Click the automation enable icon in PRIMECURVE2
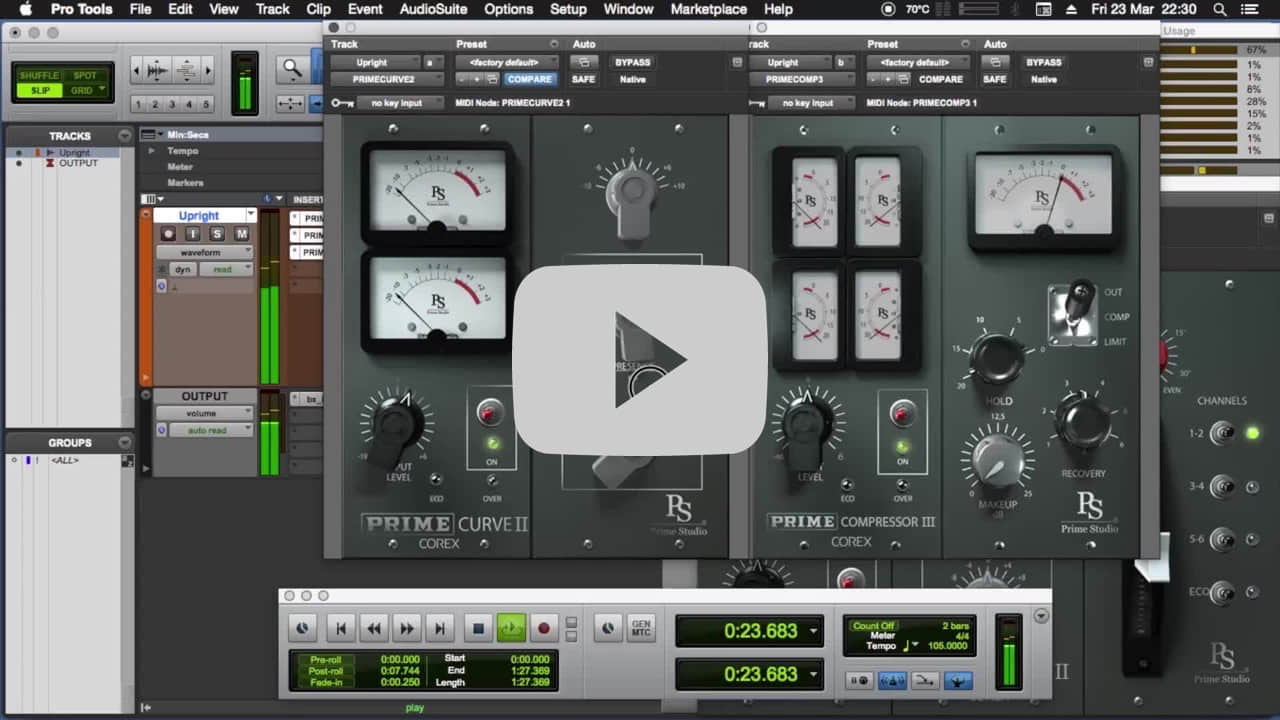Image resolution: width=1280 pixels, height=720 pixels. [583, 62]
